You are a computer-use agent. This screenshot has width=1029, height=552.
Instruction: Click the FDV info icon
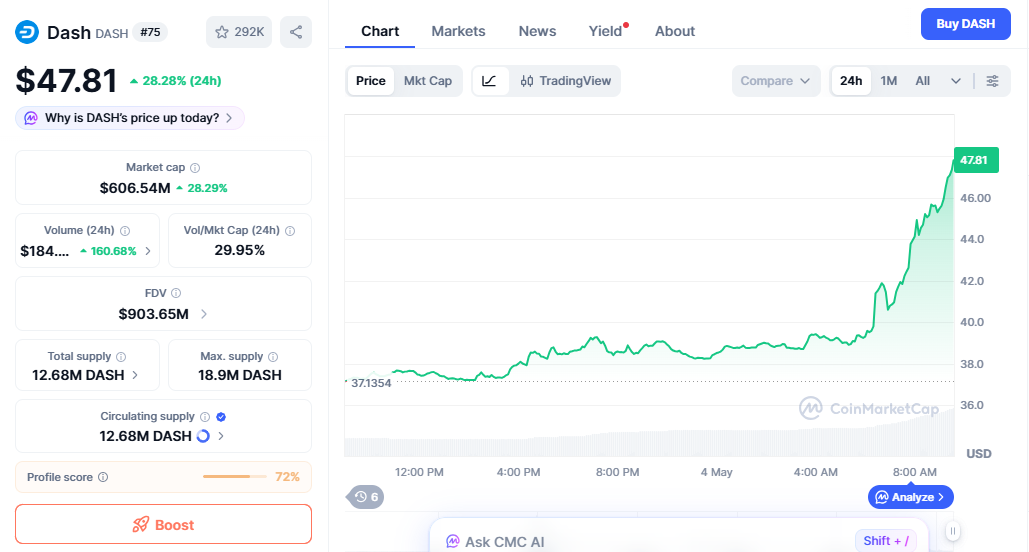pos(176,293)
